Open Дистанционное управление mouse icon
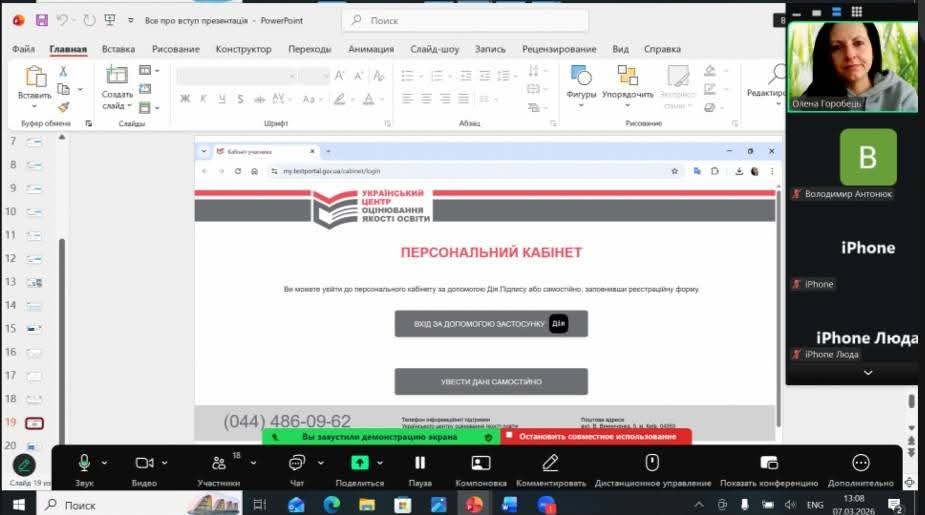 click(652, 463)
